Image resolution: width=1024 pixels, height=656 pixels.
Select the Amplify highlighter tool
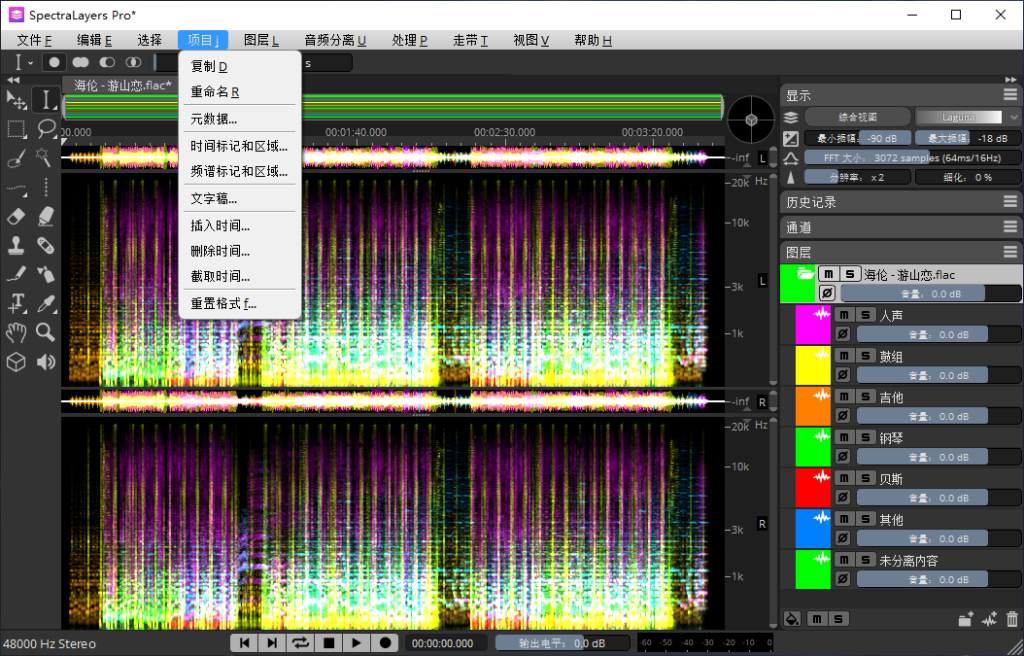click(x=46, y=216)
